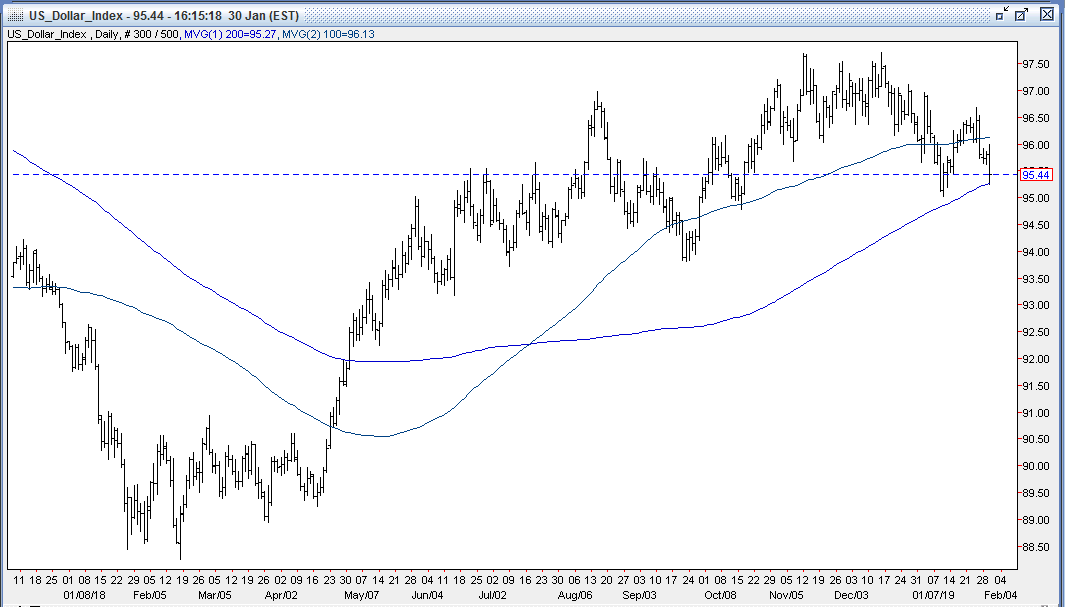
Task: Click the 01/07/19 date axis label
Action: (932, 595)
